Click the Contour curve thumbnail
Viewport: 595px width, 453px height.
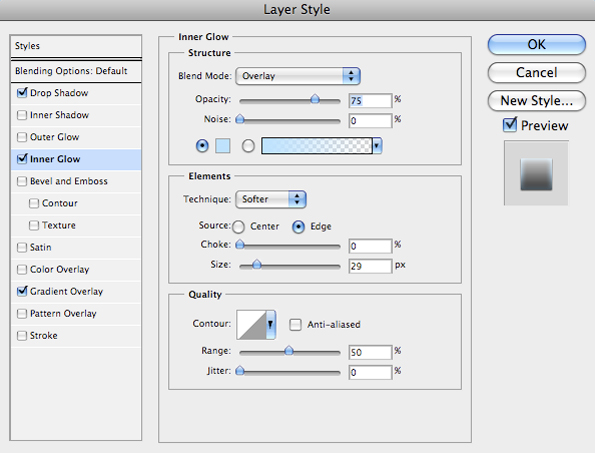point(251,324)
